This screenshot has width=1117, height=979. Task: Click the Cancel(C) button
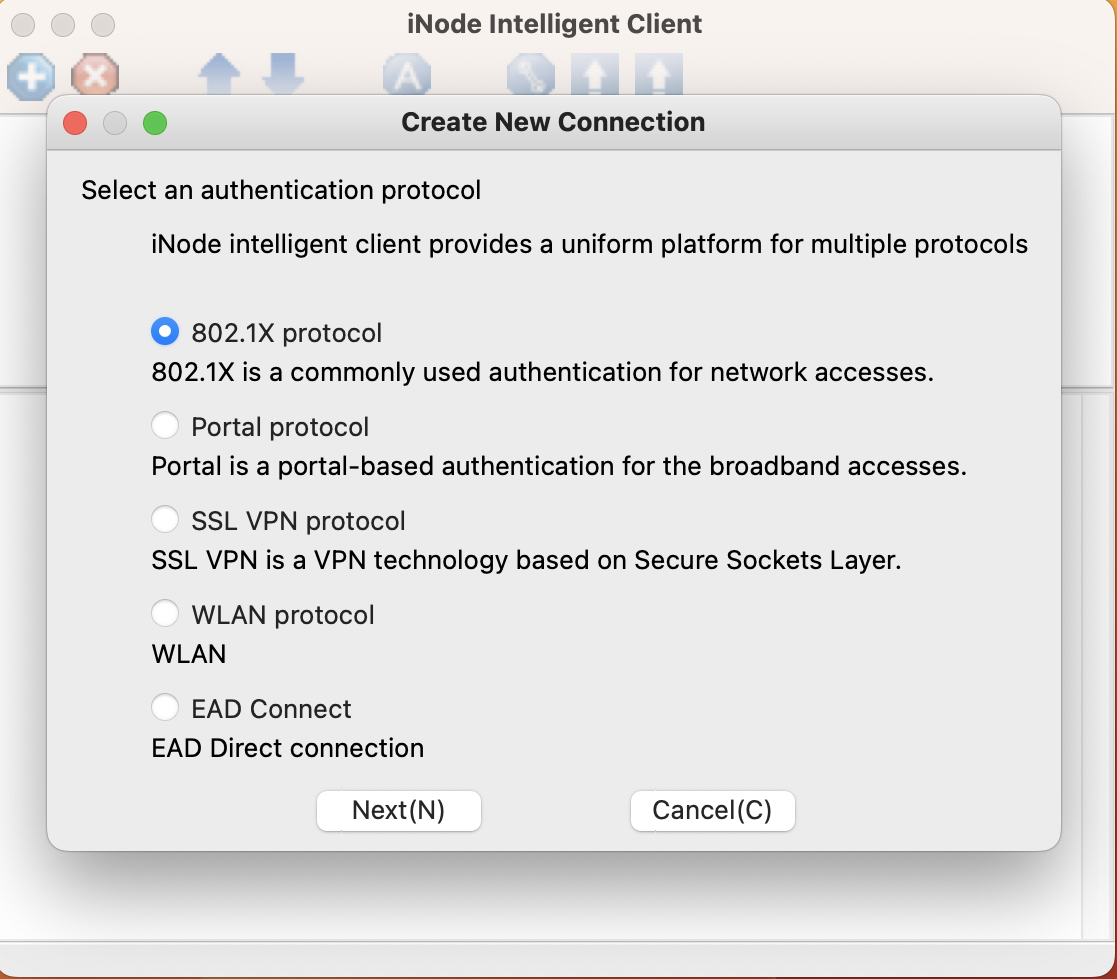point(712,810)
